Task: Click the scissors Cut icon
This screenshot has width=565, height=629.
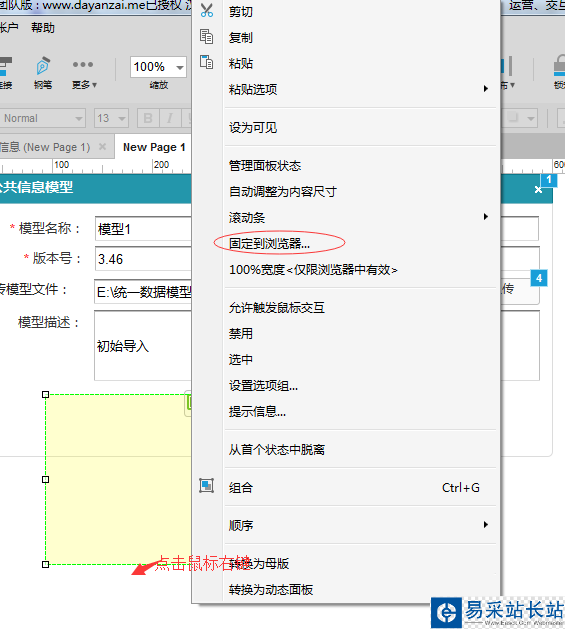Action: [207, 10]
